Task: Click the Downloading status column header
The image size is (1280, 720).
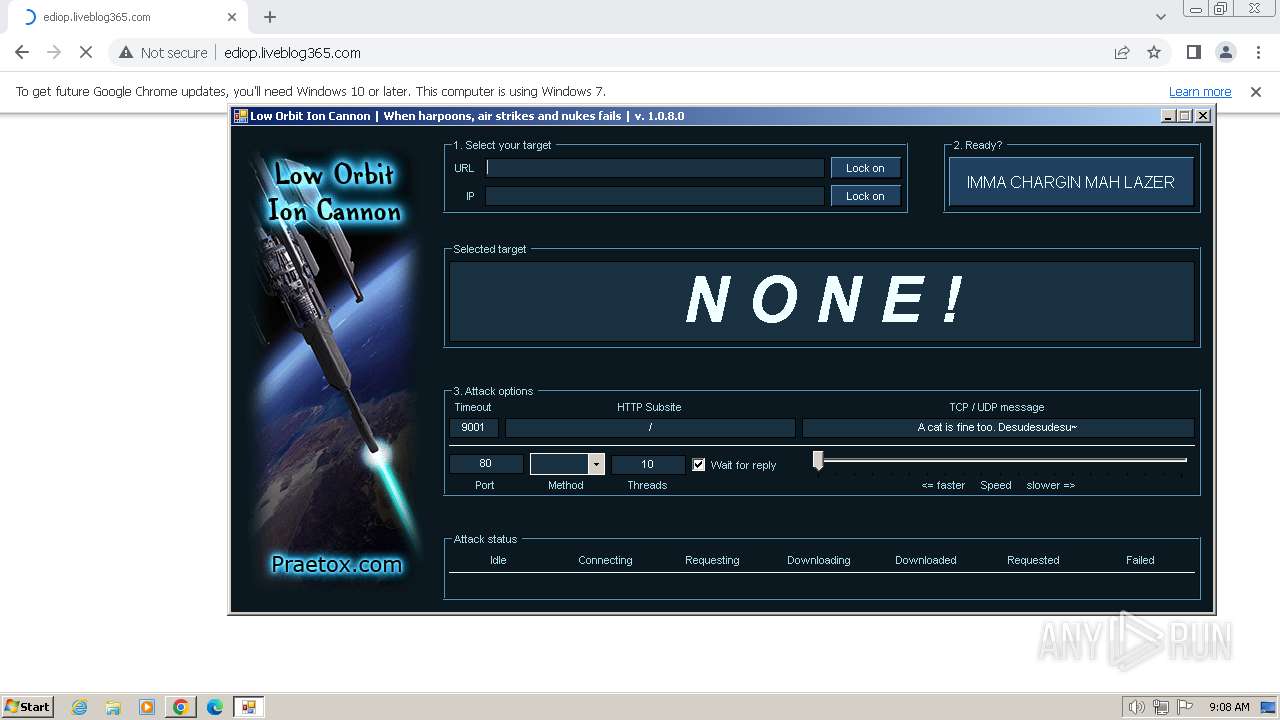Action: point(819,560)
